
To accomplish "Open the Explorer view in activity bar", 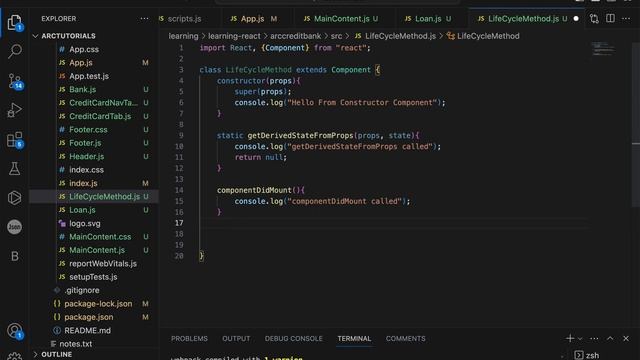I will 14,22.
